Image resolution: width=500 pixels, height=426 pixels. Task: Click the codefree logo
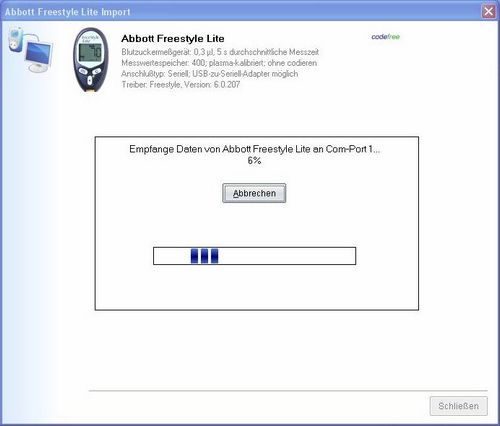pos(386,37)
